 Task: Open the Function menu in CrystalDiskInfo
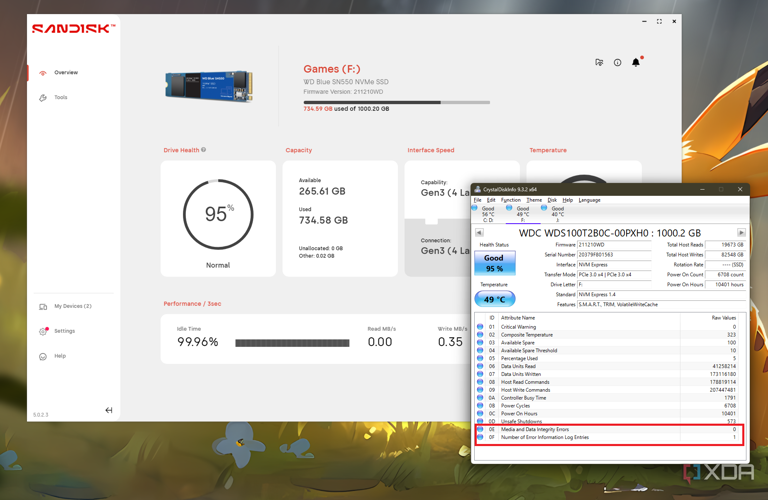[x=511, y=200]
